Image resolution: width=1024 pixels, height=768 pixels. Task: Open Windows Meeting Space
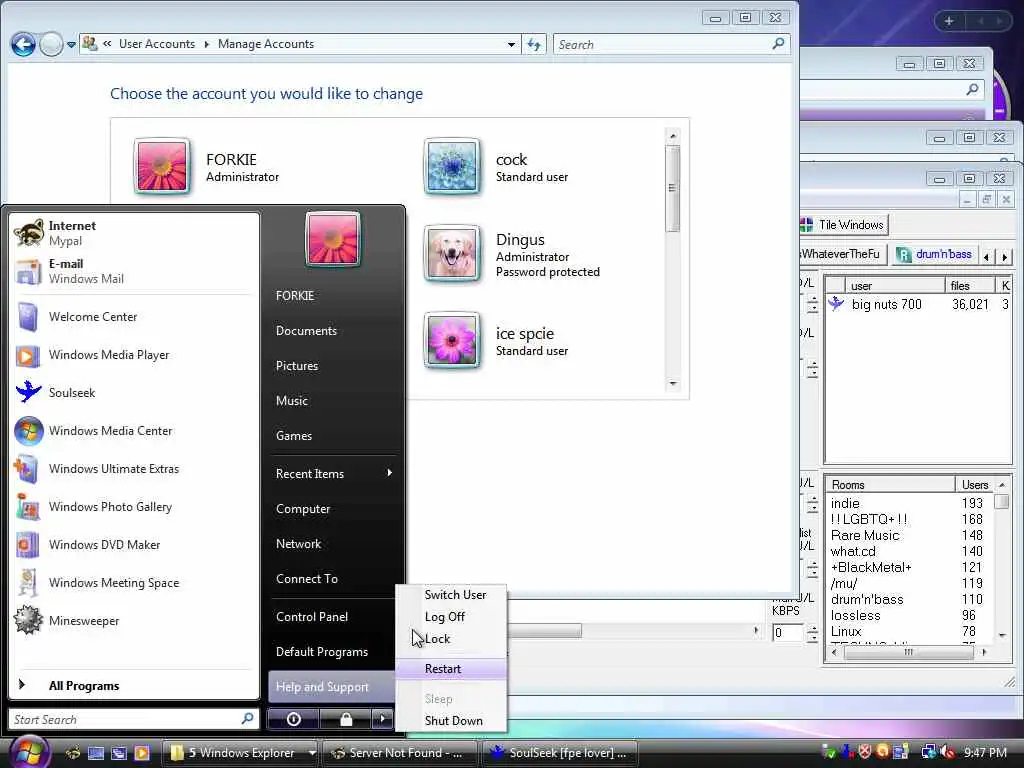pos(134,582)
